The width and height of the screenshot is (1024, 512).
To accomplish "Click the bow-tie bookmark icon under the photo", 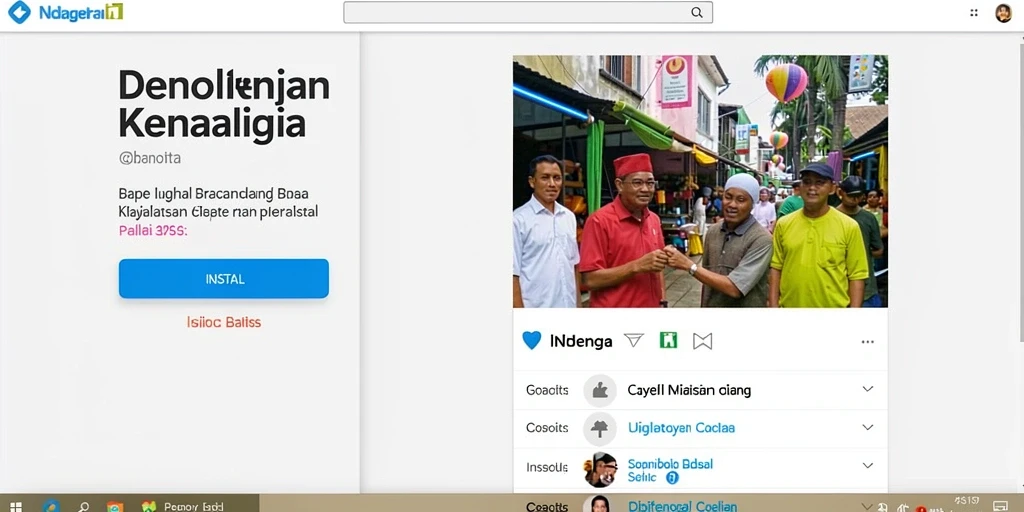I will (702, 341).
